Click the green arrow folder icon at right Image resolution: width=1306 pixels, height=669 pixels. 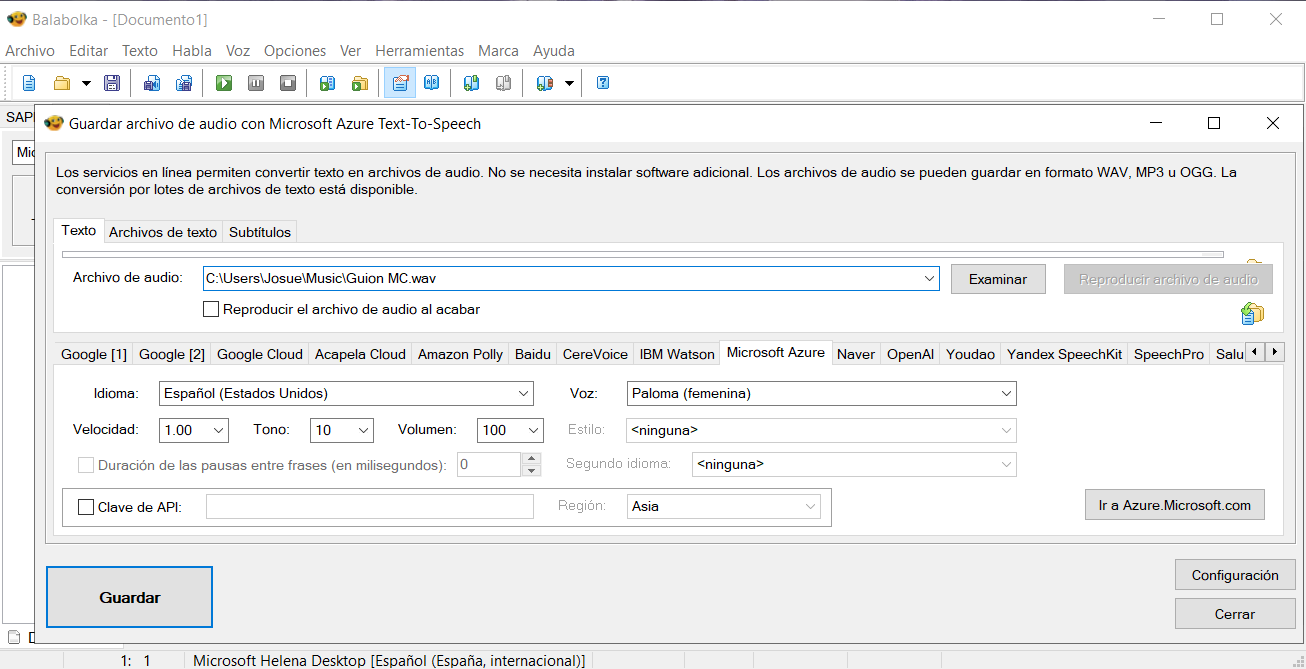[x=1251, y=313]
